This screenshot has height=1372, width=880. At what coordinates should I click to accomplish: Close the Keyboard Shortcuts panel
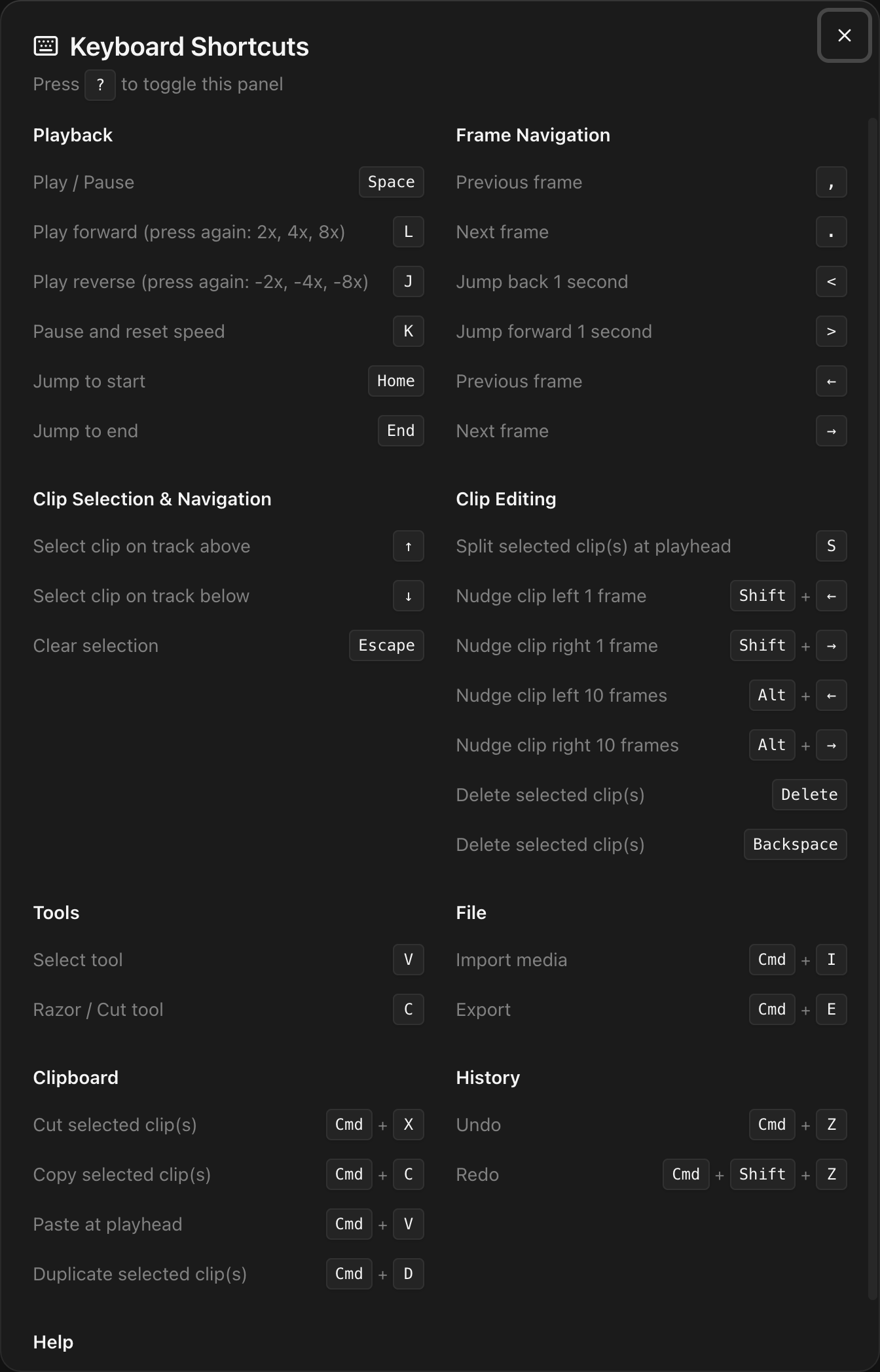tap(844, 36)
